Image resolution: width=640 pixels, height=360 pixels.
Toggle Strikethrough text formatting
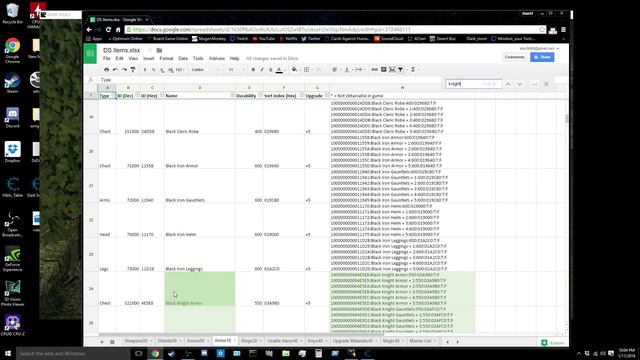[x=270, y=70]
